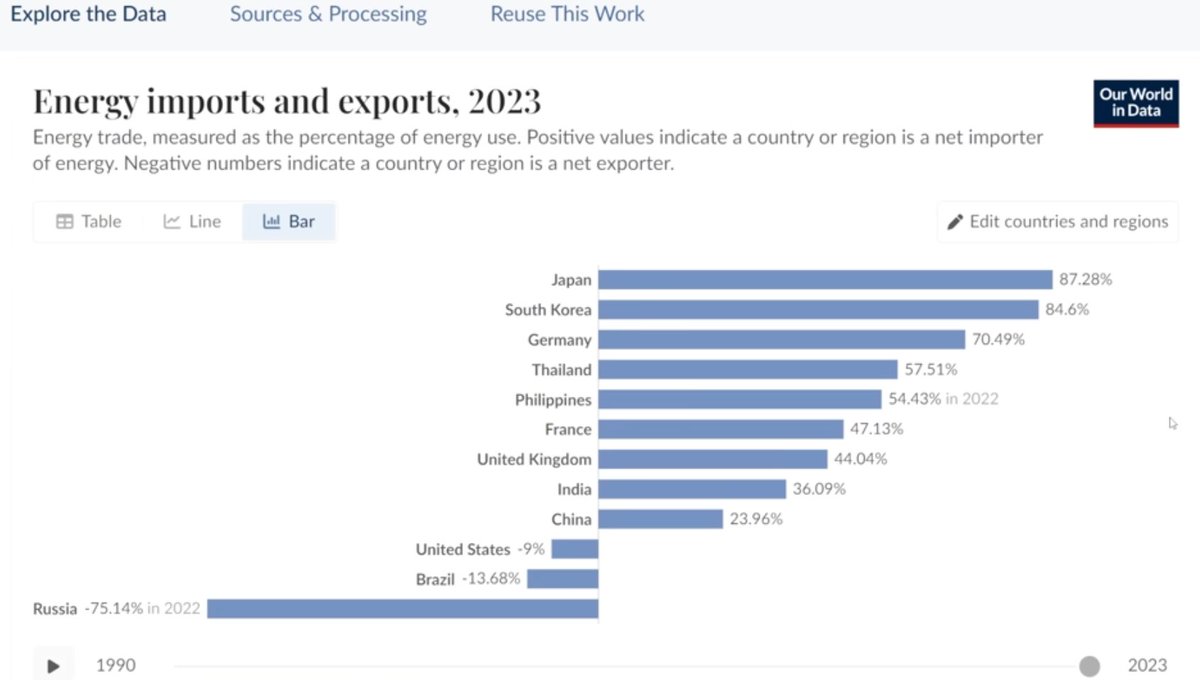Image resolution: width=1200 pixels, height=680 pixels.
Task: Click the India country label
Action: [575, 490]
